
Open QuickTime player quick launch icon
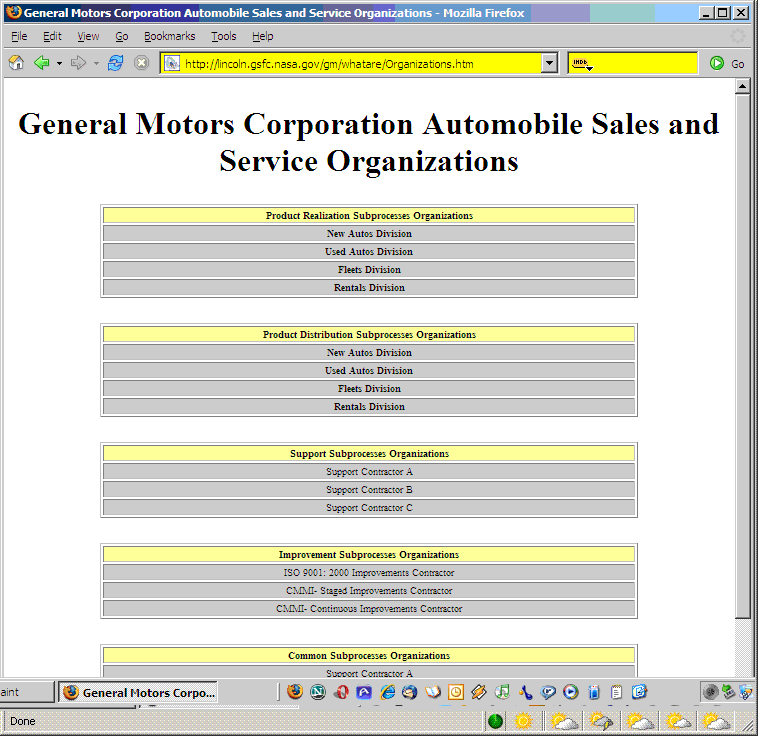[x=548, y=692]
